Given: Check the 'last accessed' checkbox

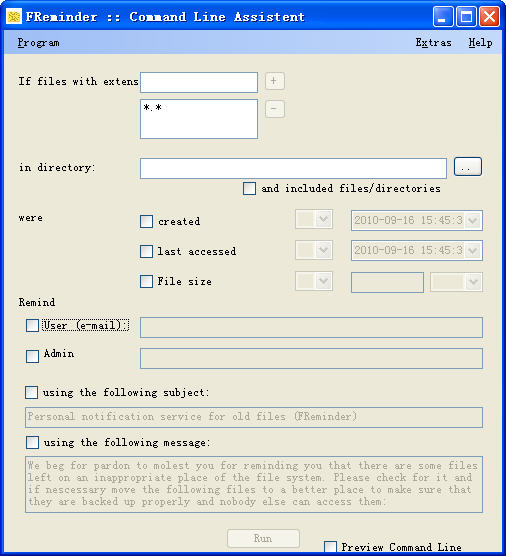Looking at the screenshot, I should [x=146, y=251].
